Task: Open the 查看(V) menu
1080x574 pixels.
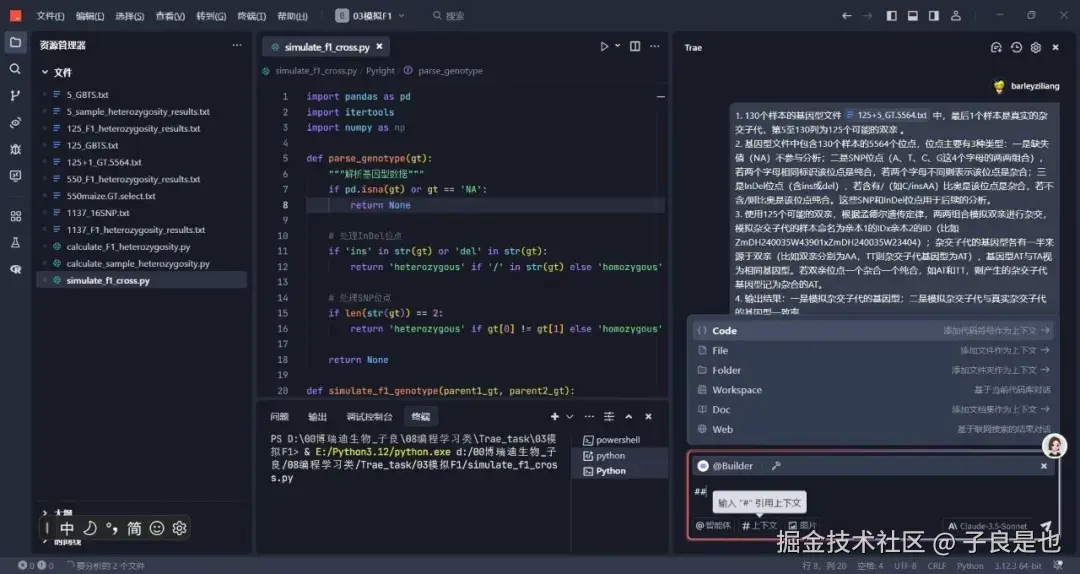Action: [170, 16]
